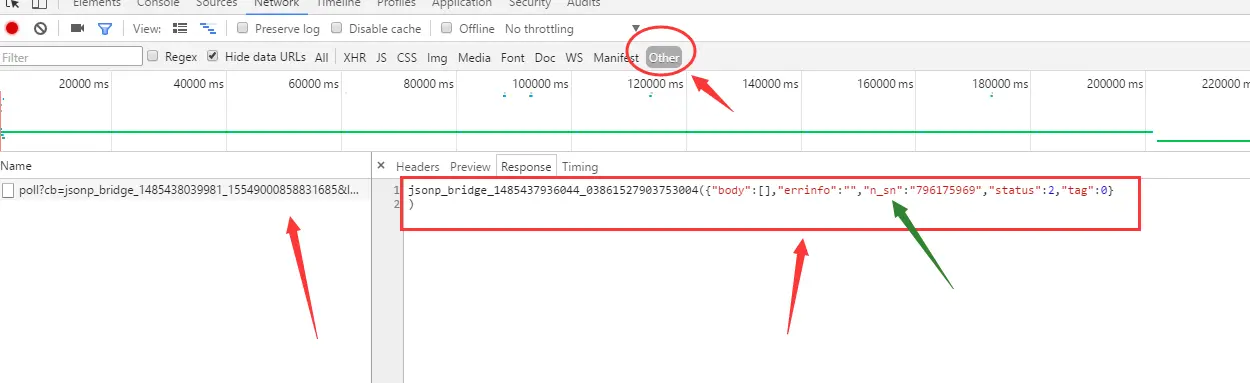Toggle the overview waterfall view icon

[x=207, y=29]
